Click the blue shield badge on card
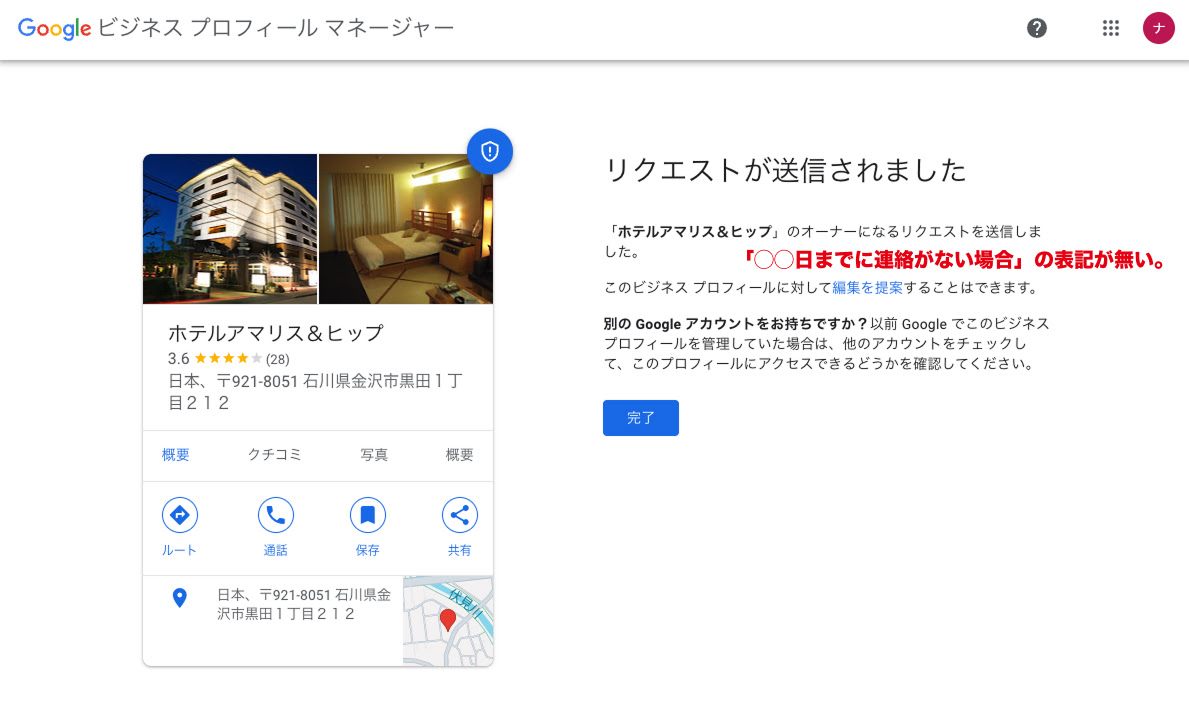 click(490, 152)
